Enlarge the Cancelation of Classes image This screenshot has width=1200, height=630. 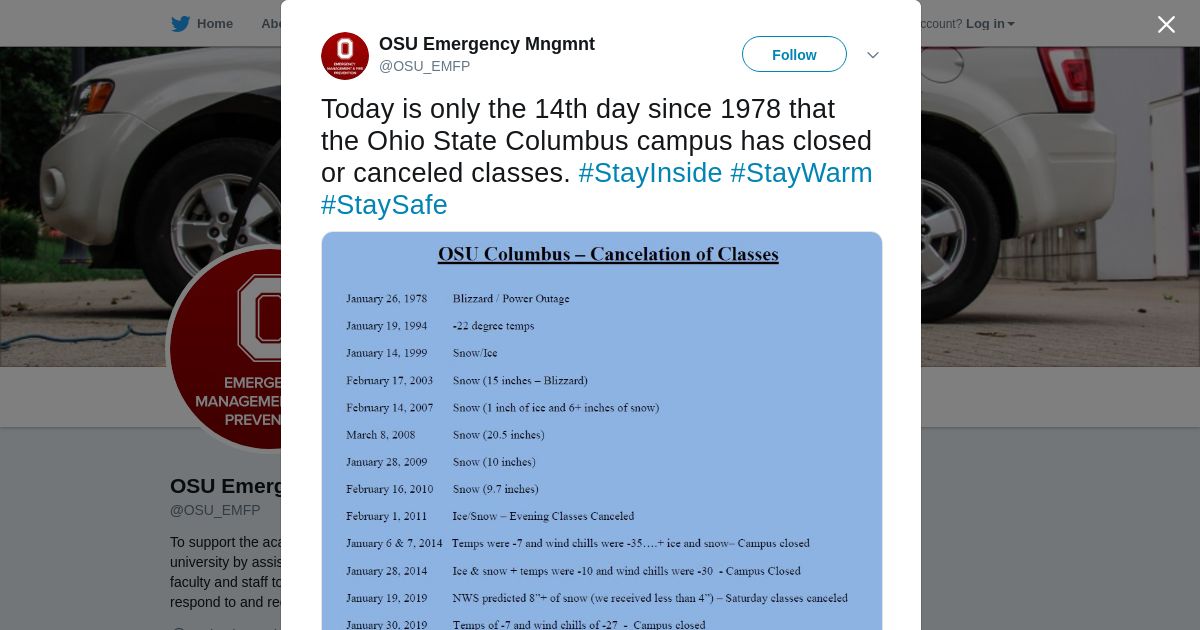602,430
